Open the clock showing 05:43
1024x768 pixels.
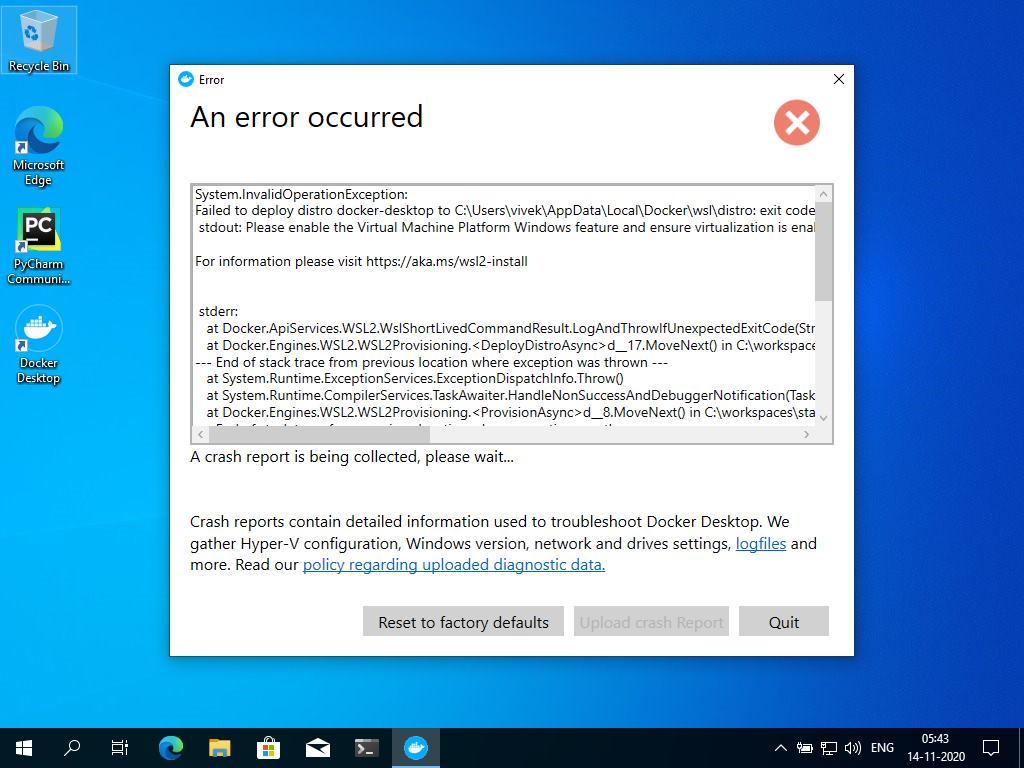(x=935, y=748)
